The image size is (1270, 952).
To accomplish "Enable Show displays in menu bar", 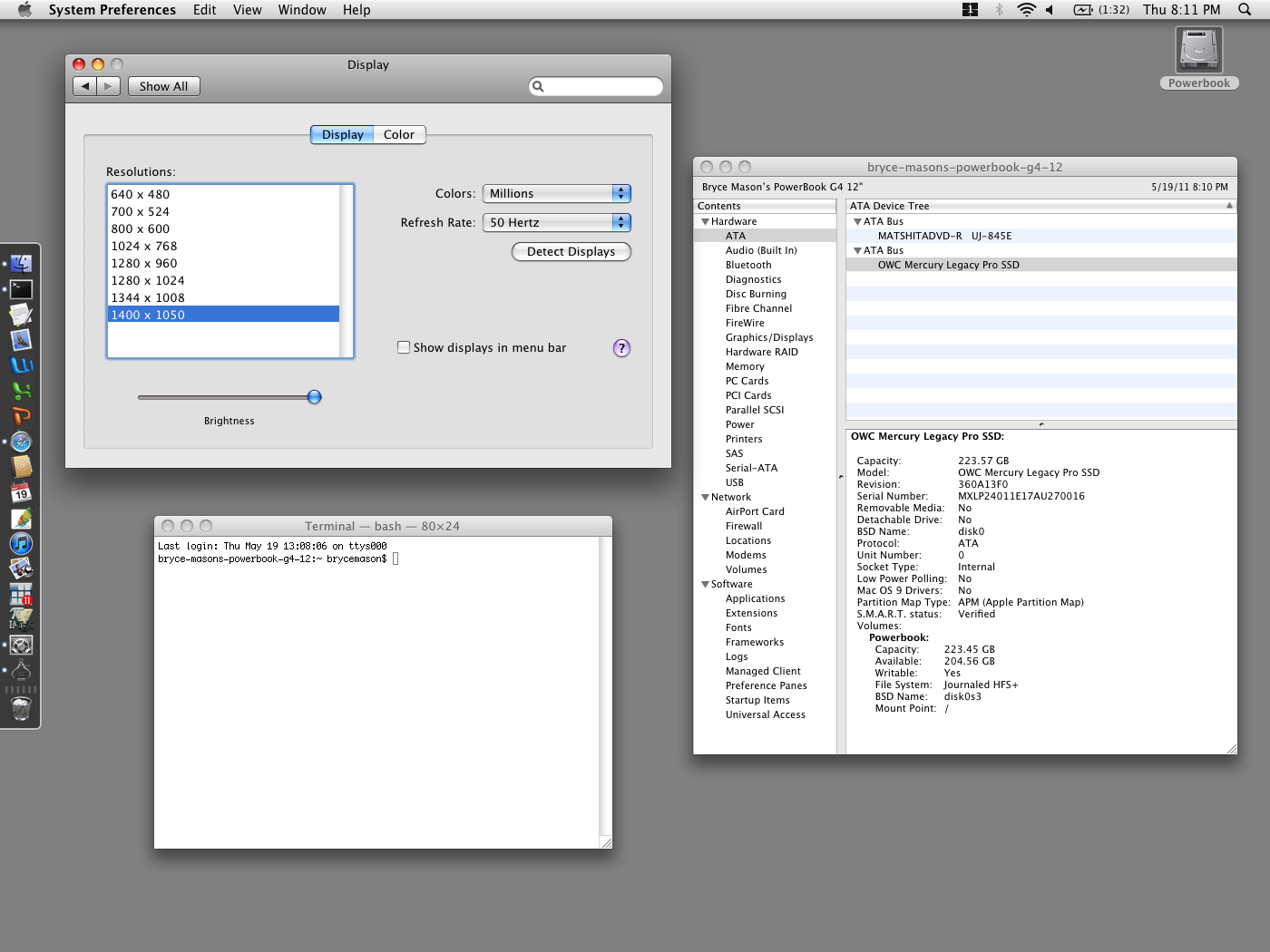I will [404, 347].
